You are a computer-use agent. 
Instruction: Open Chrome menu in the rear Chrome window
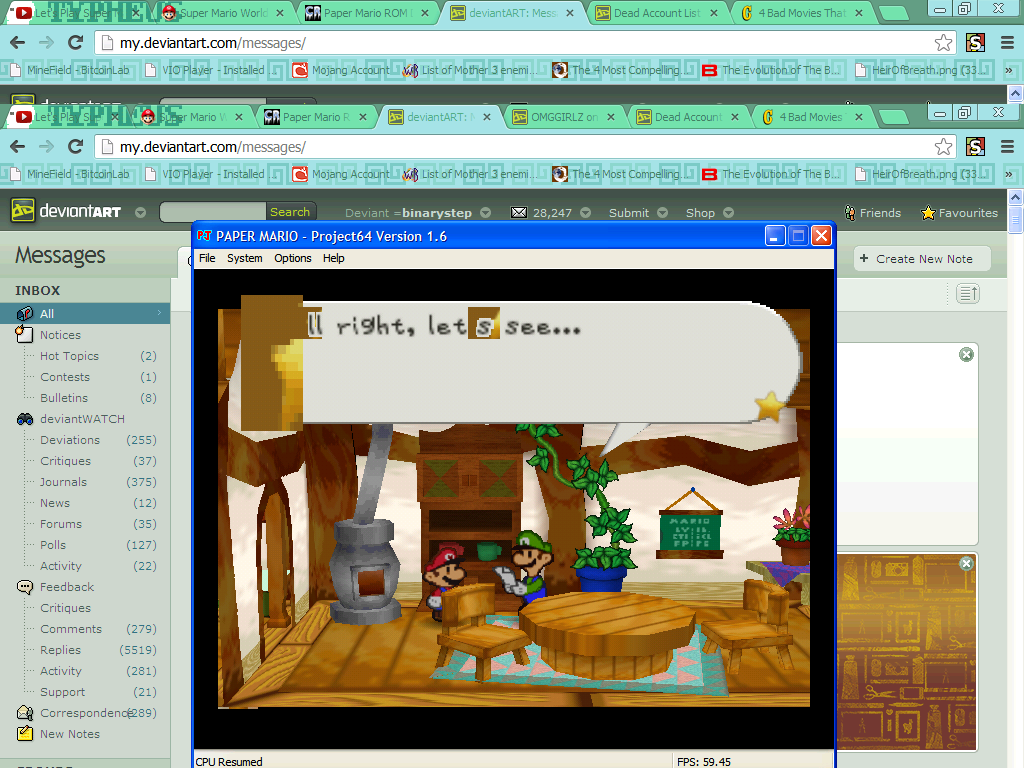coord(1007,42)
